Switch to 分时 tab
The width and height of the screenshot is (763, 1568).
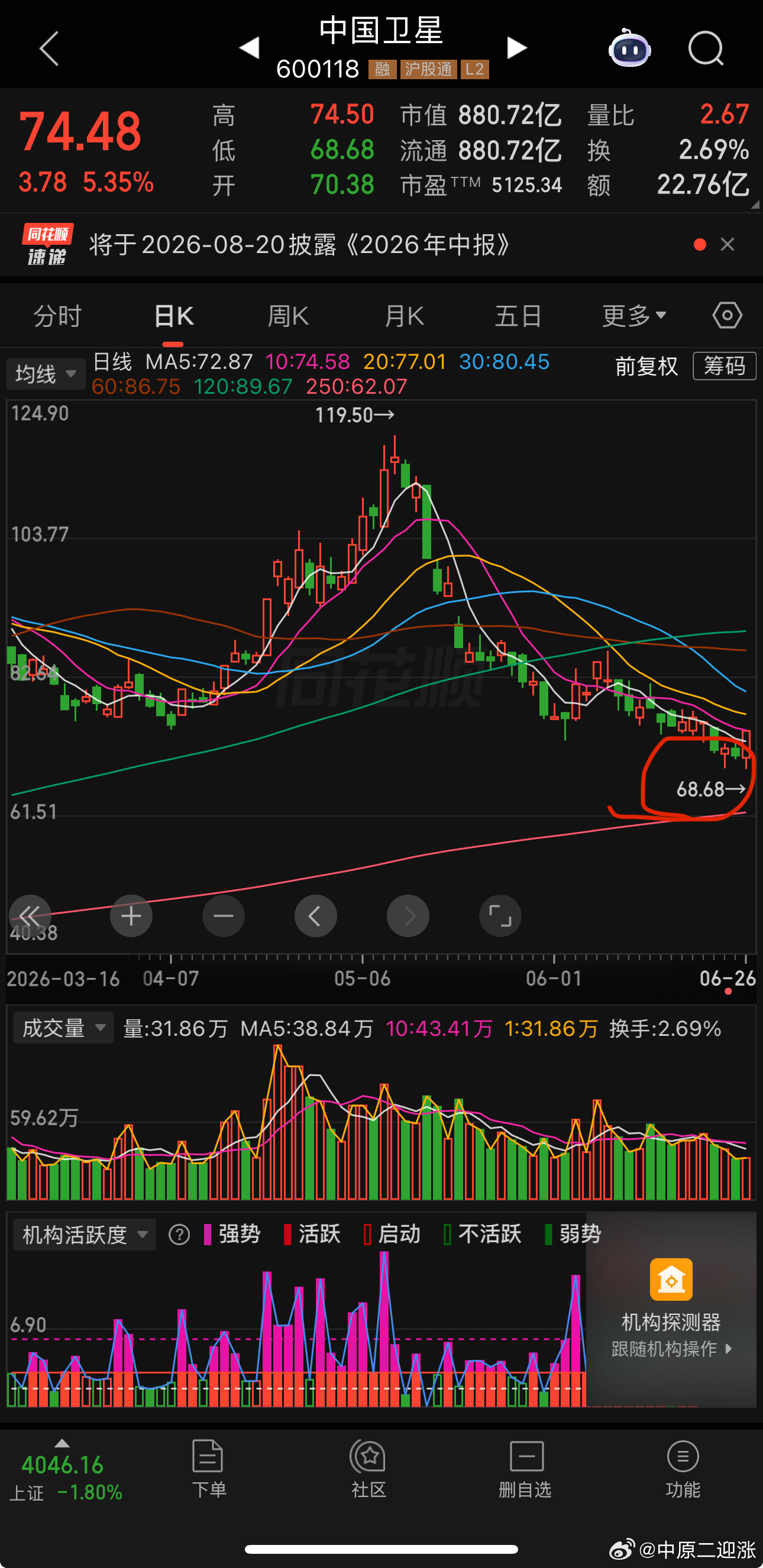[x=58, y=316]
